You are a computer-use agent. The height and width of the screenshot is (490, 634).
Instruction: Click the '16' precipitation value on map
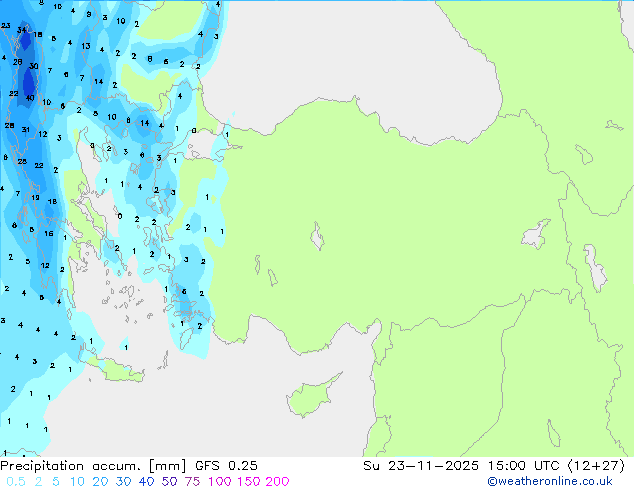pos(49,234)
